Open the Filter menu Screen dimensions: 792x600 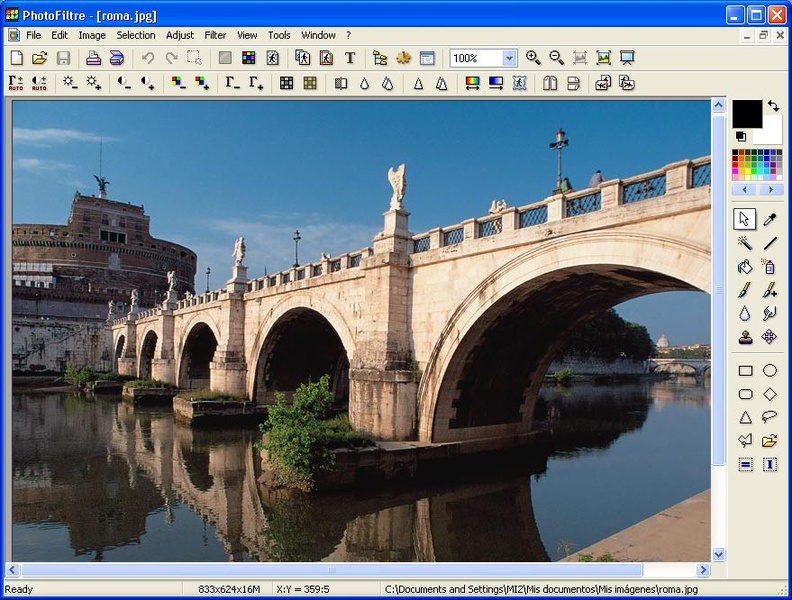coord(215,35)
